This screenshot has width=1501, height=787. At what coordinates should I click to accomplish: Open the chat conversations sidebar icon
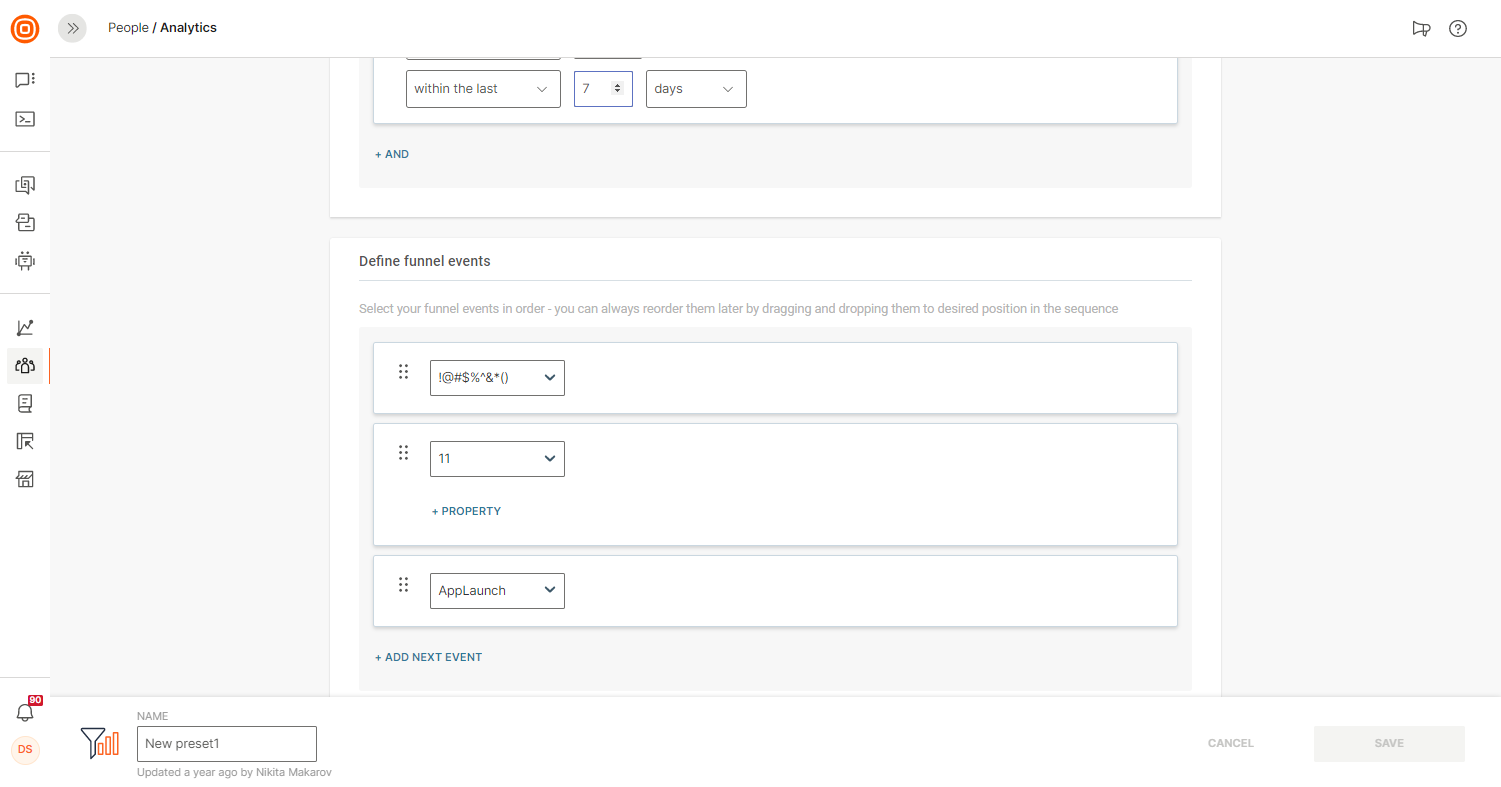pyautogui.click(x=25, y=80)
